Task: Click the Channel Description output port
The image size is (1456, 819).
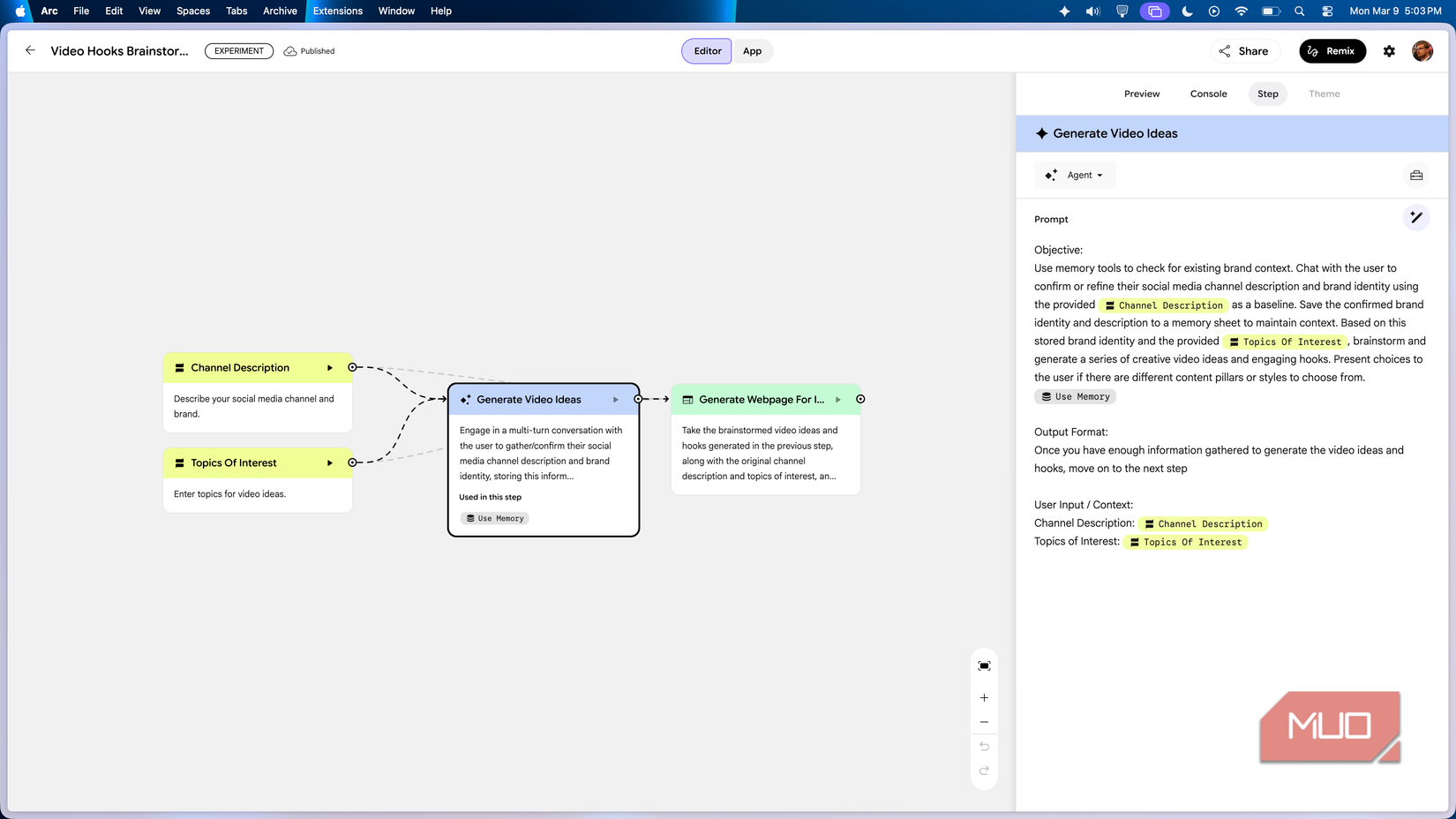Action: point(352,367)
